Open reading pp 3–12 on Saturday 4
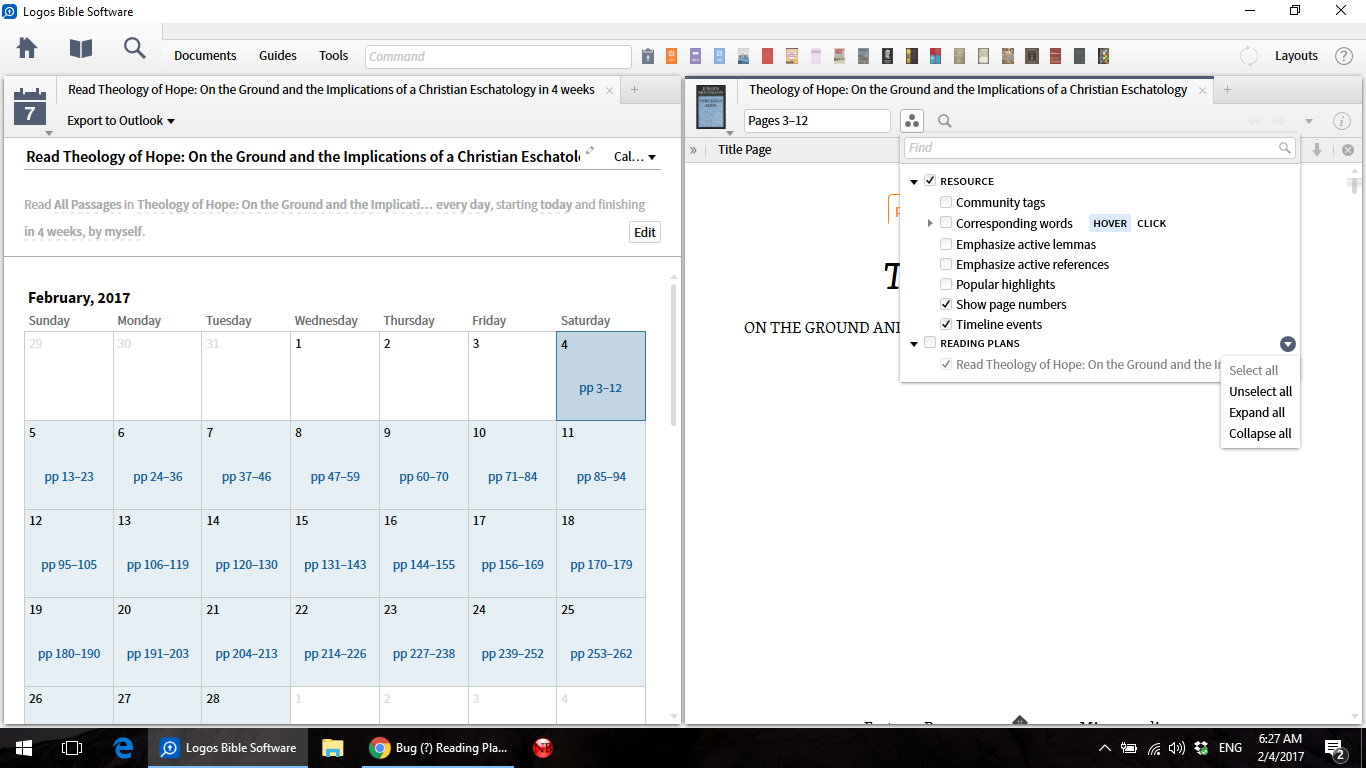1366x768 pixels. click(x=600, y=388)
